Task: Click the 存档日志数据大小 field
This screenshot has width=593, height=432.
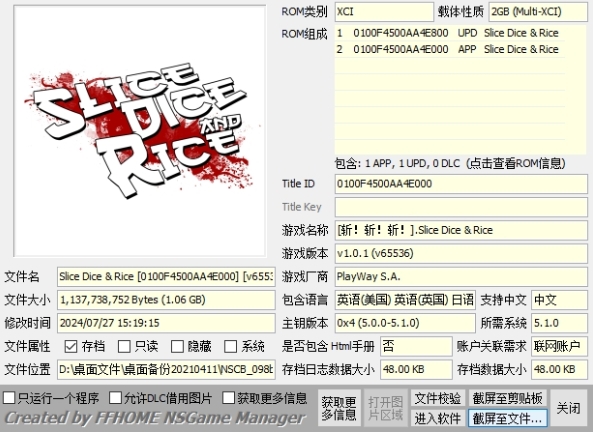Action: tap(416, 370)
